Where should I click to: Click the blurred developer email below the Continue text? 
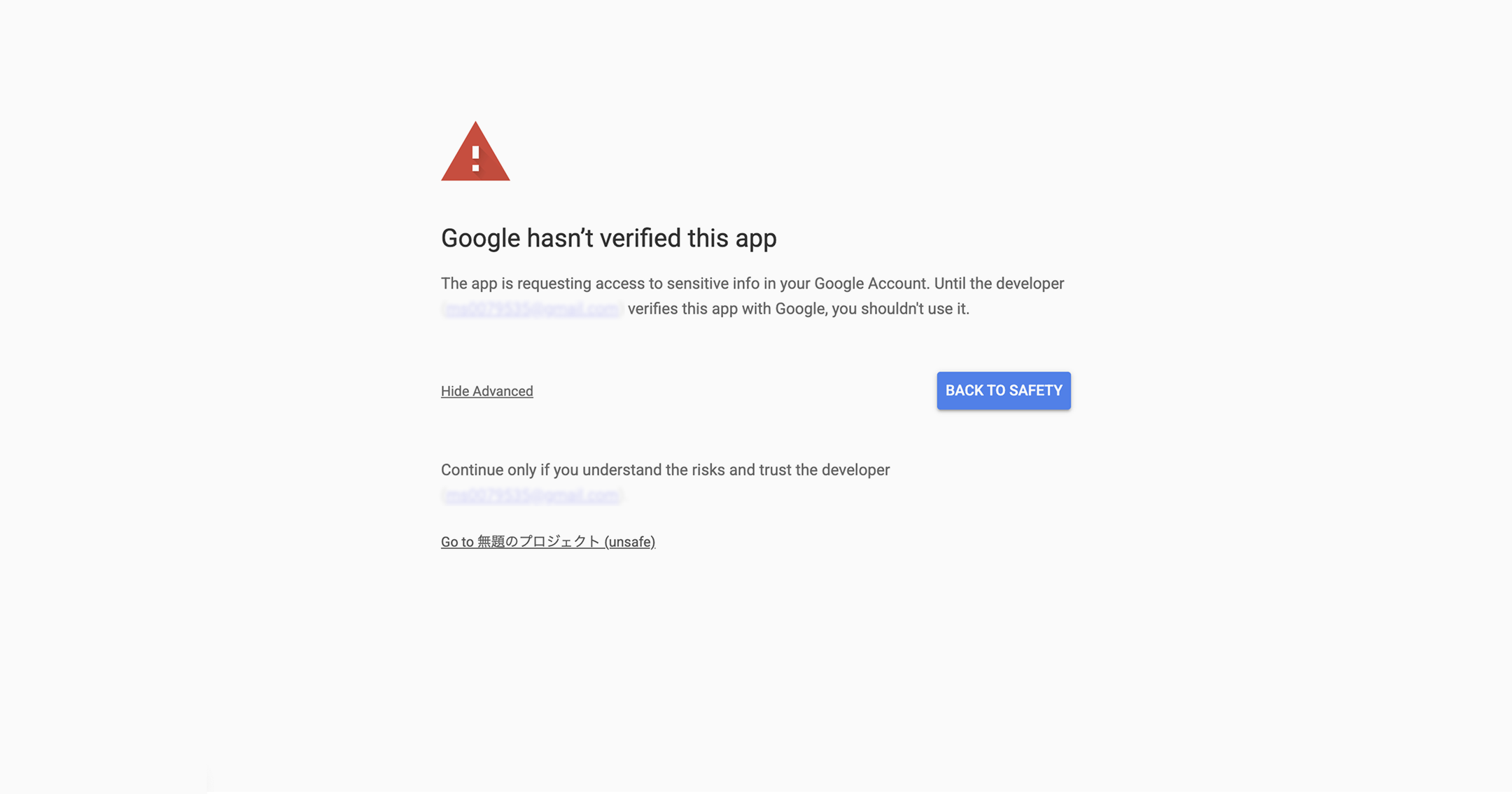(x=532, y=496)
